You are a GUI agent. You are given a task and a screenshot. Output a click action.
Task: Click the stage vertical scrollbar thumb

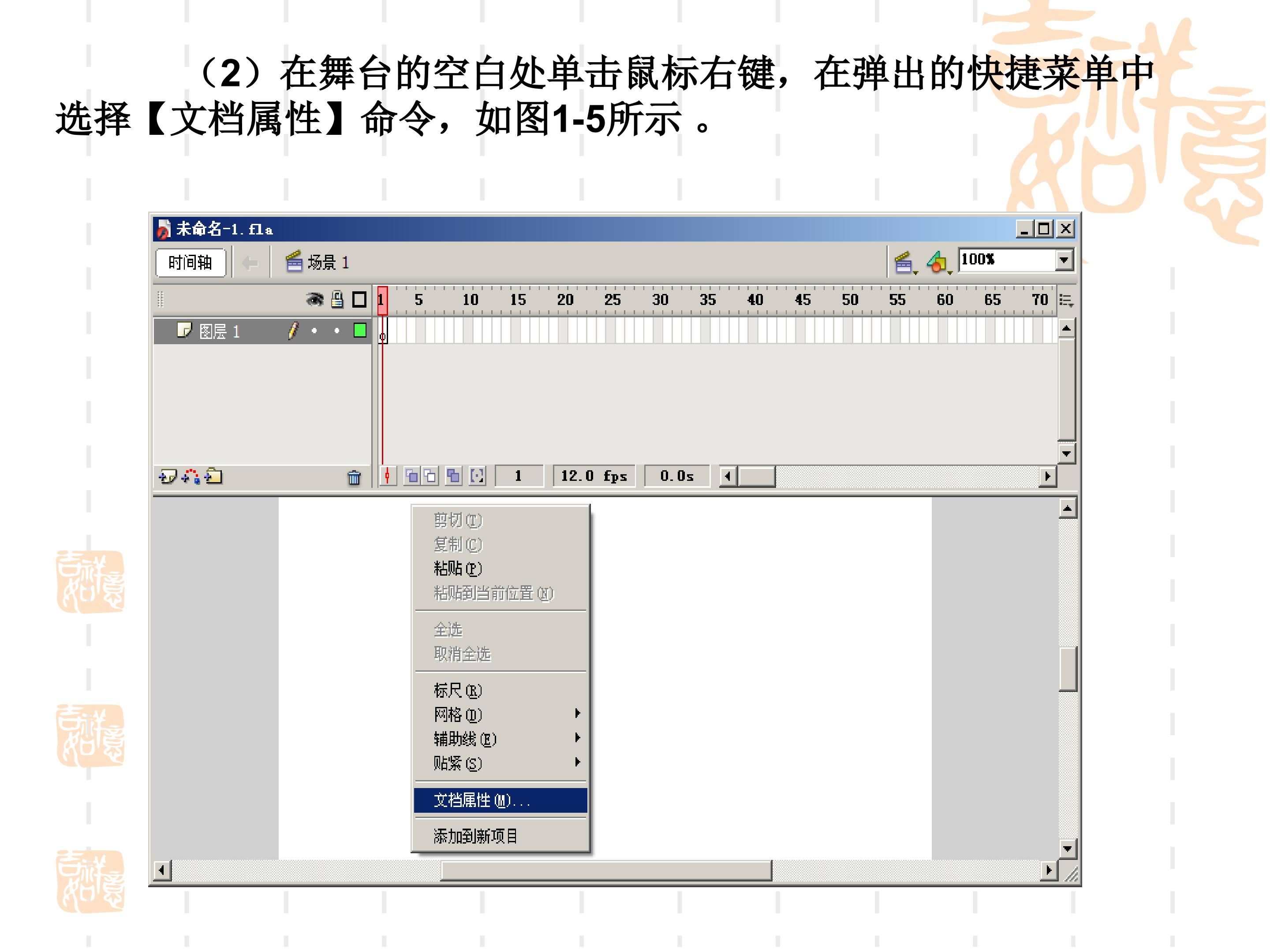tap(1067, 669)
